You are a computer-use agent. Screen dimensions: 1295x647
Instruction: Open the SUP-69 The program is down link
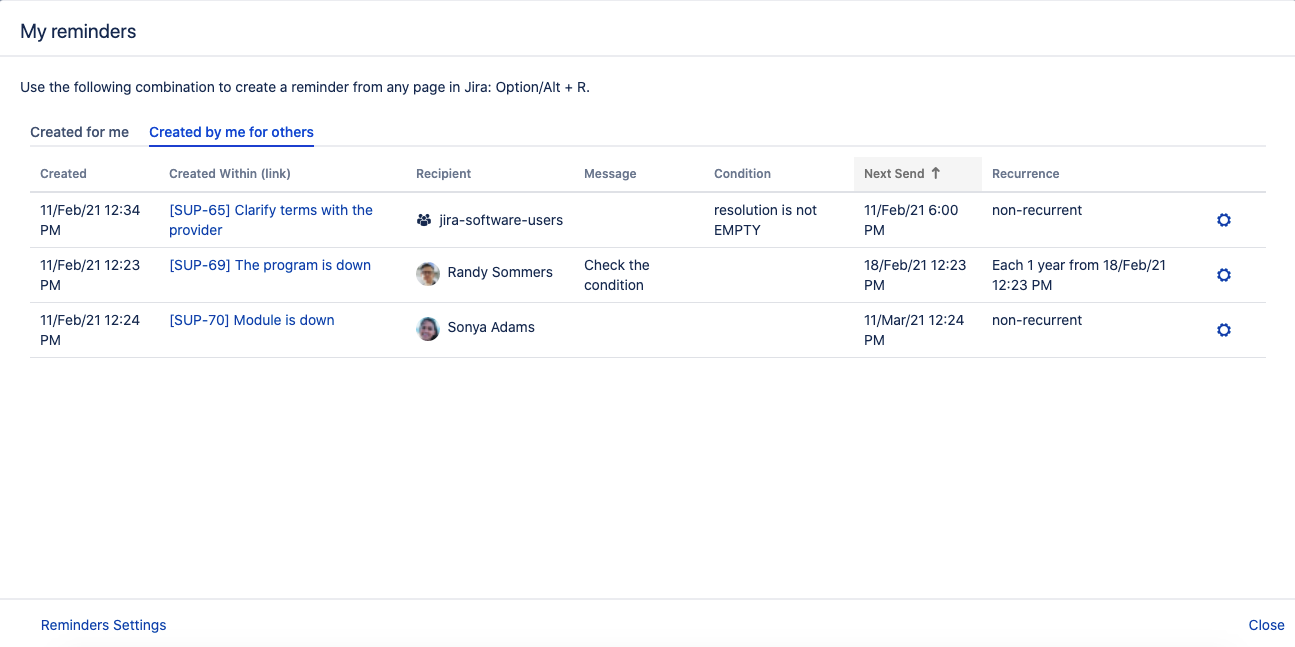coord(270,265)
